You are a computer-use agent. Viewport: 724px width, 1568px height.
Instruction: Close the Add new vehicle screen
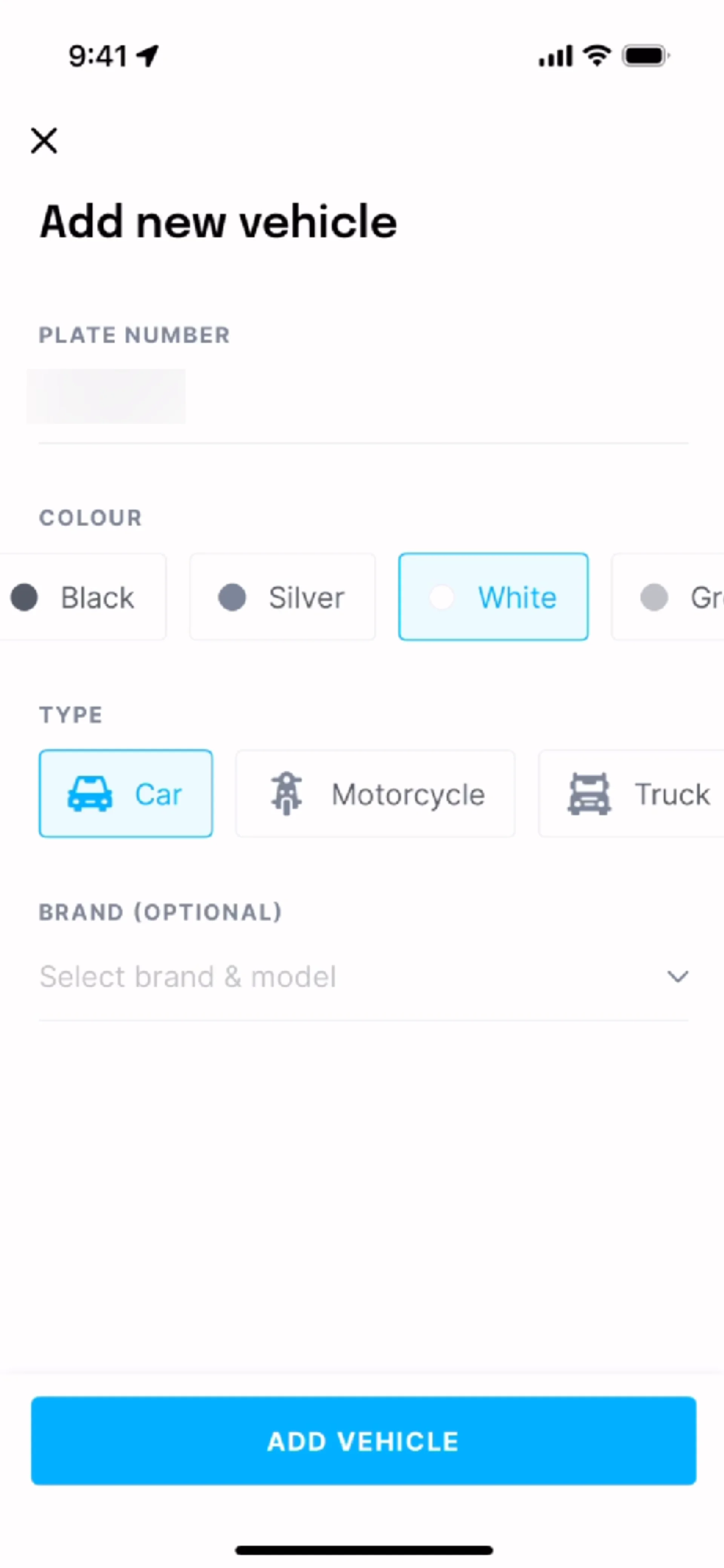(44, 141)
